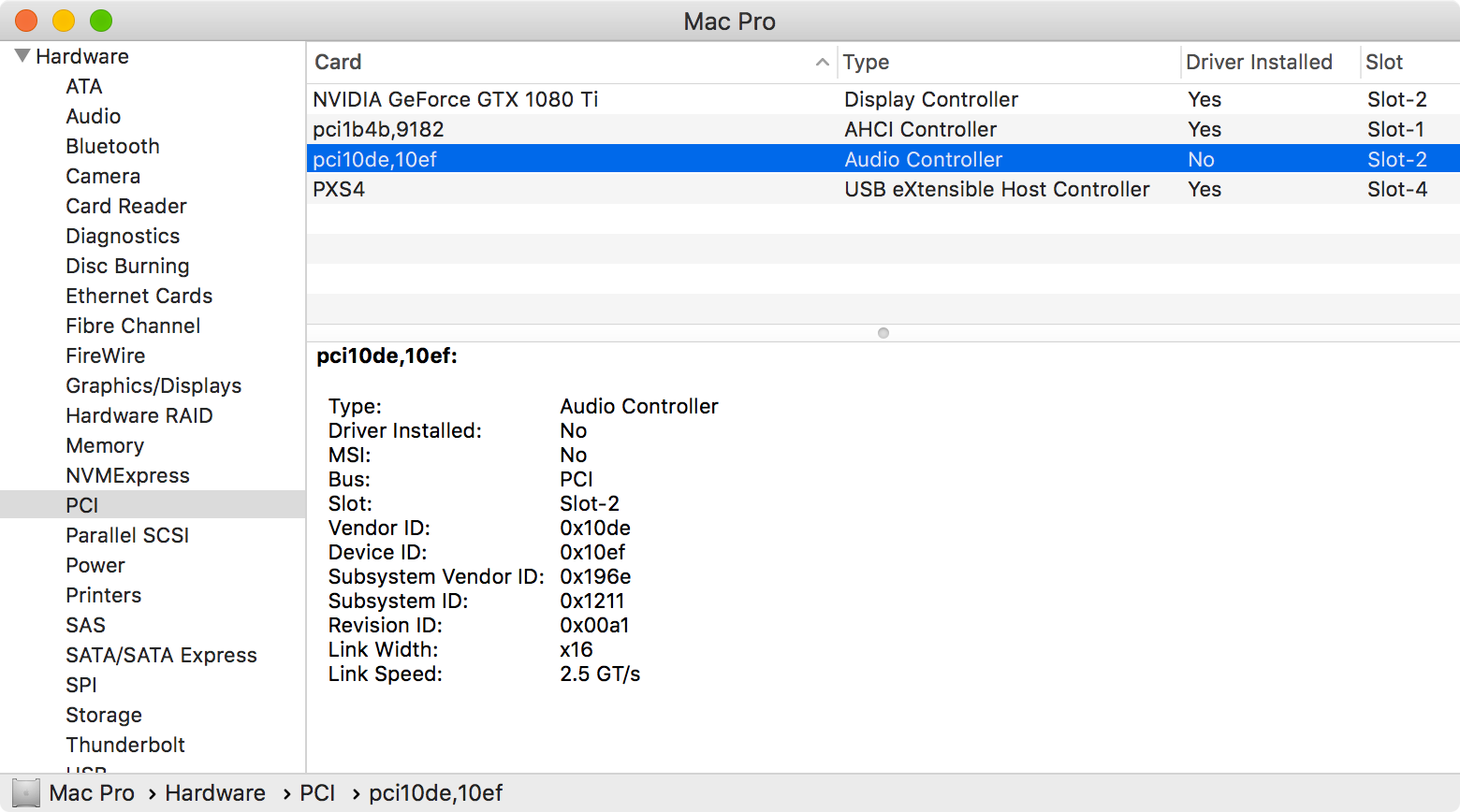1460x812 pixels.
Task: Select NVMExpress in the sidebar
Action: click(x=127, y=475)
